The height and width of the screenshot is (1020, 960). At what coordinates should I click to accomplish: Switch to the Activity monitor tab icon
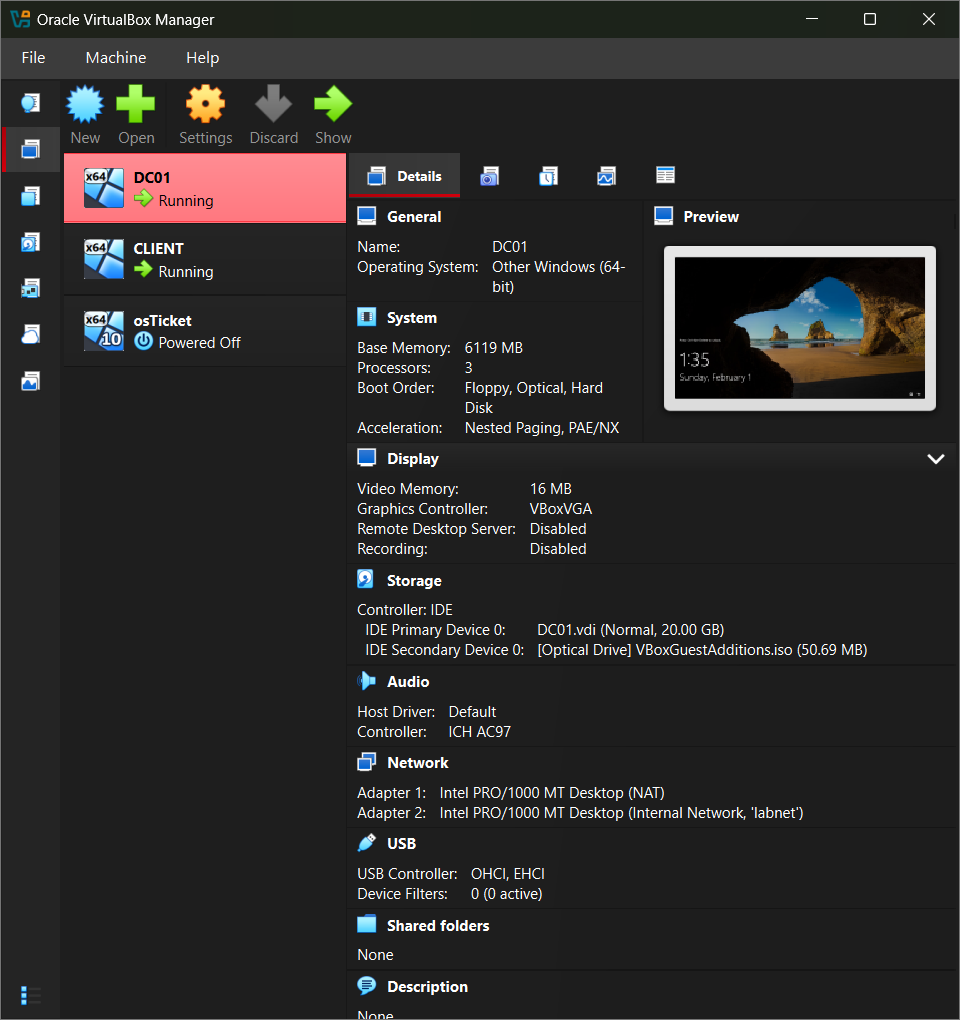point(606,176)
